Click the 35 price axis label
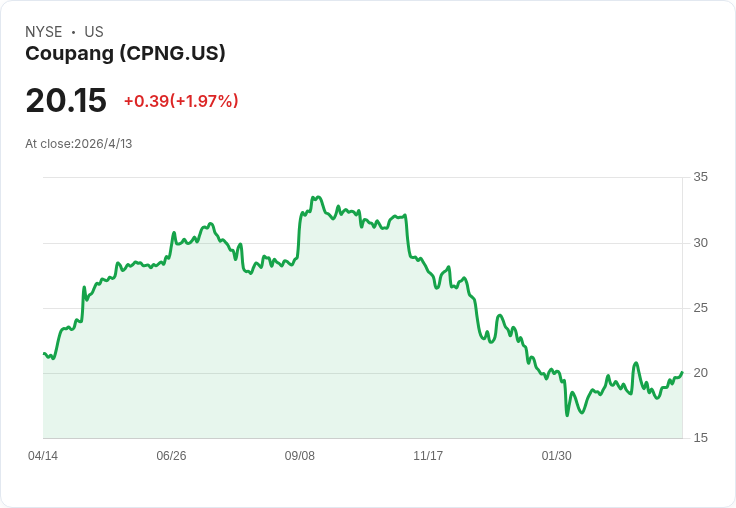736x508 pixels. coord(701,178)
